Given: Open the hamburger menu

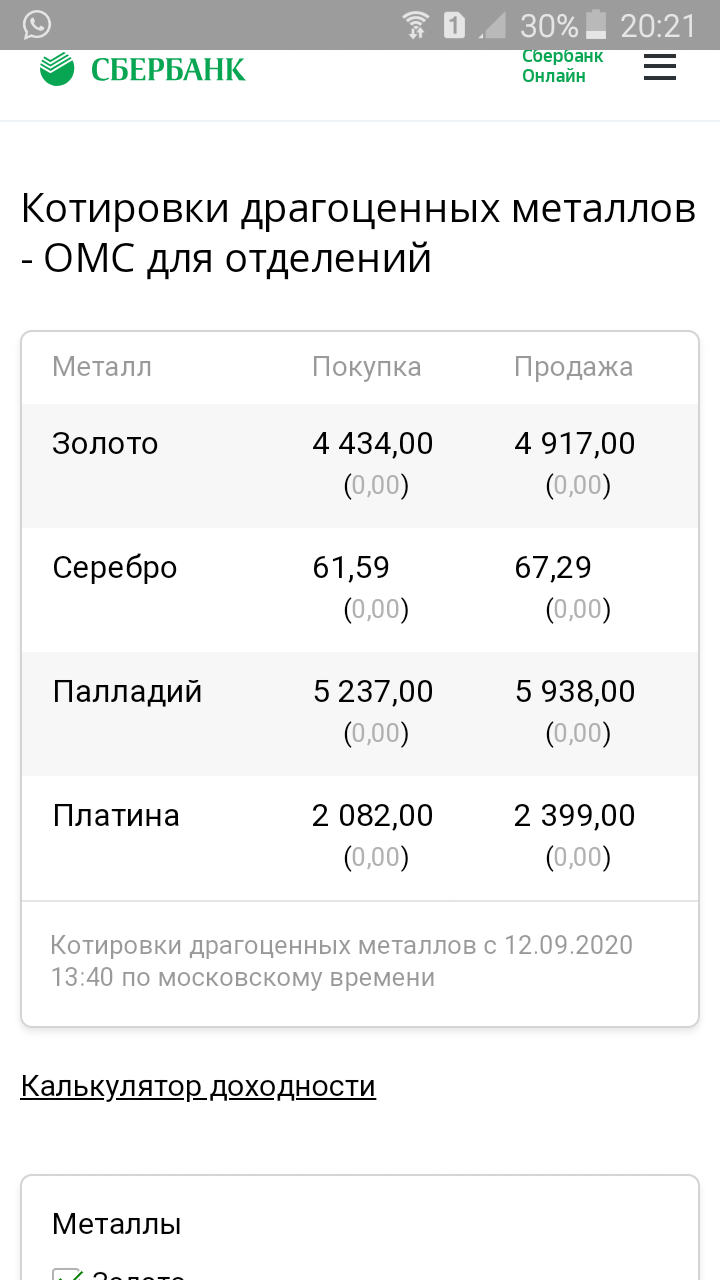Looking at the screenshot, I should tap(660, 67).
